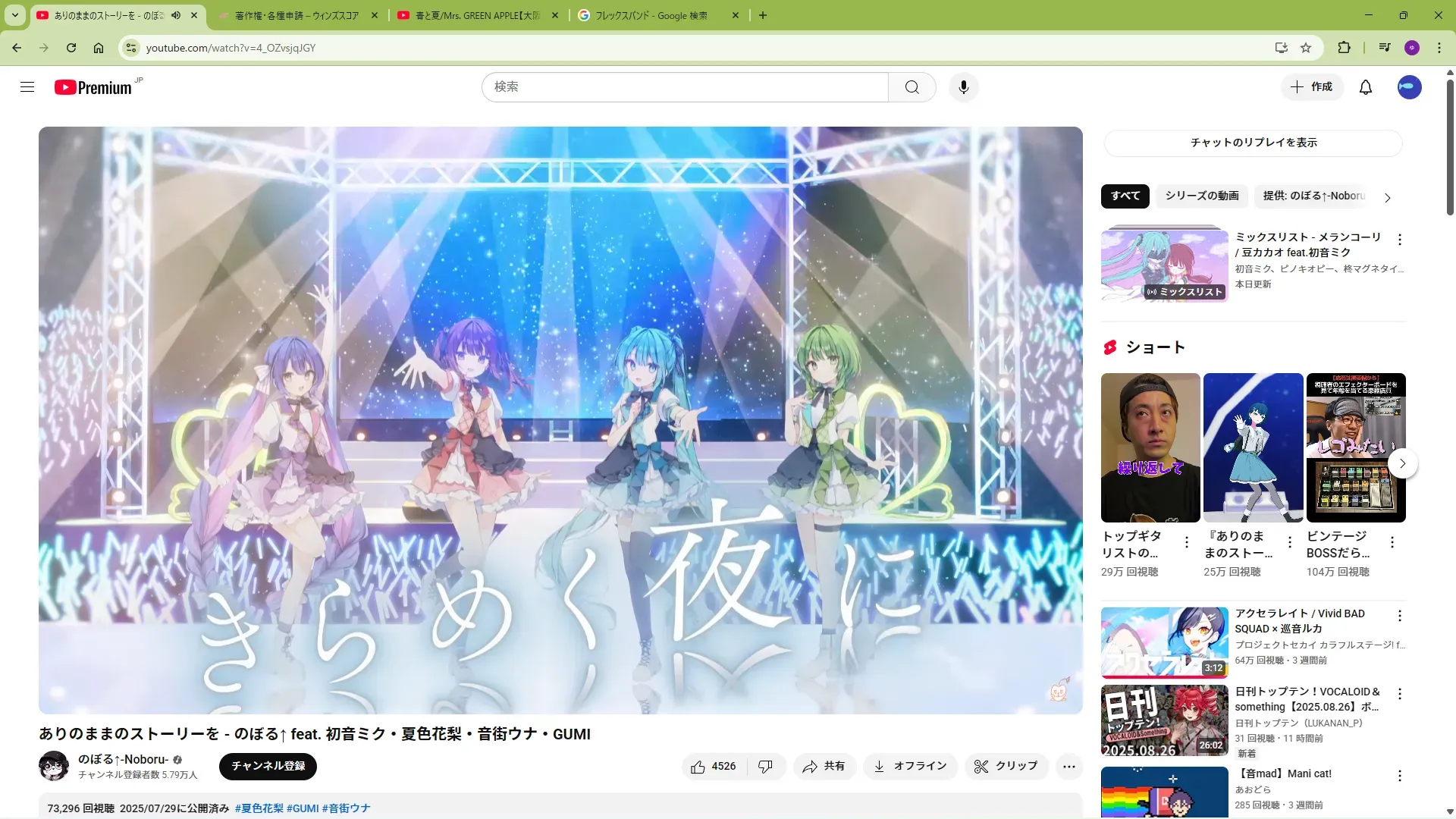Like the video with 4526 likes
Image resolution: width=1456 pixels, height=819 pixels.
click(714, 766)
